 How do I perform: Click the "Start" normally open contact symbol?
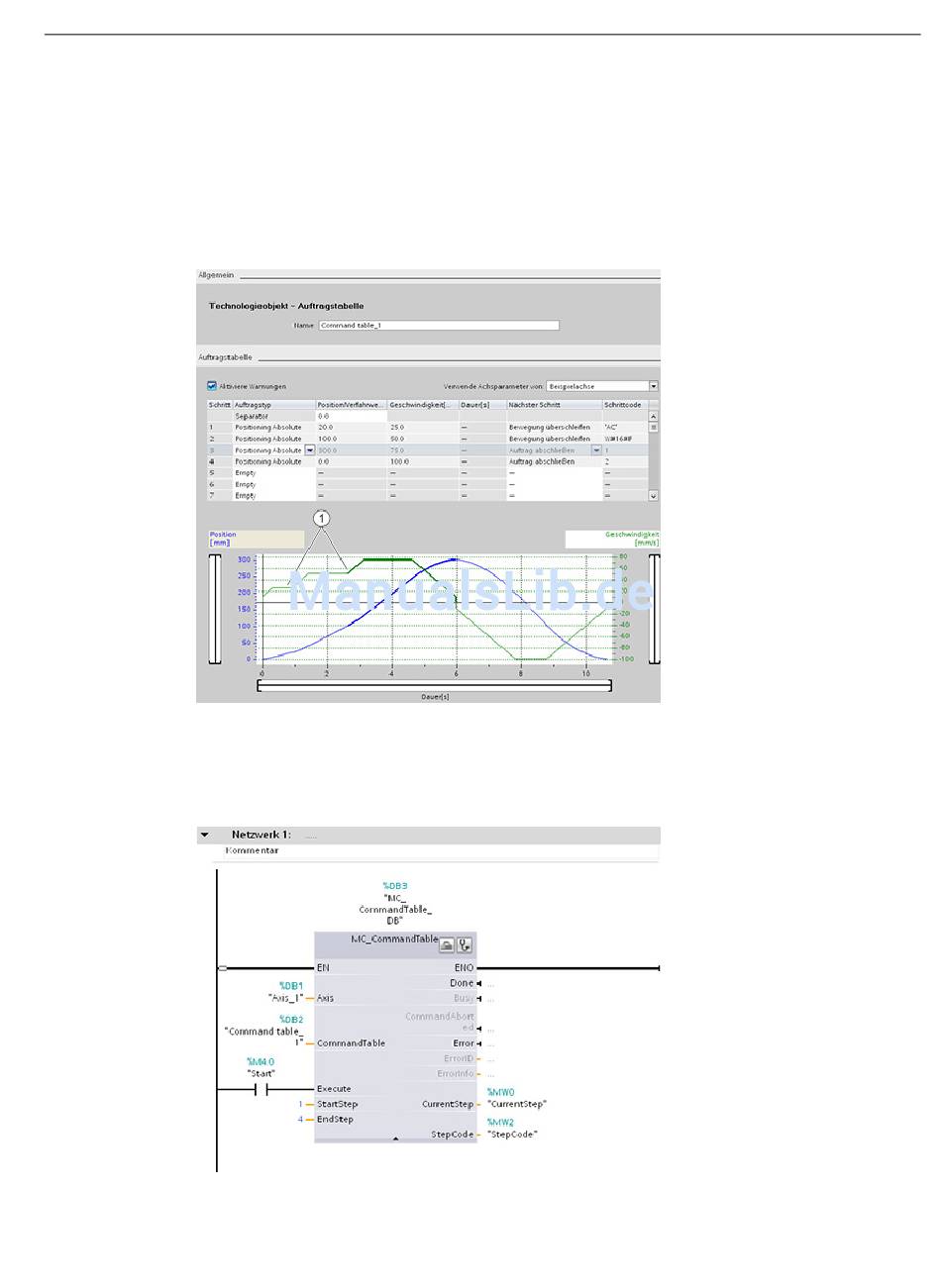pos(261,1090)
